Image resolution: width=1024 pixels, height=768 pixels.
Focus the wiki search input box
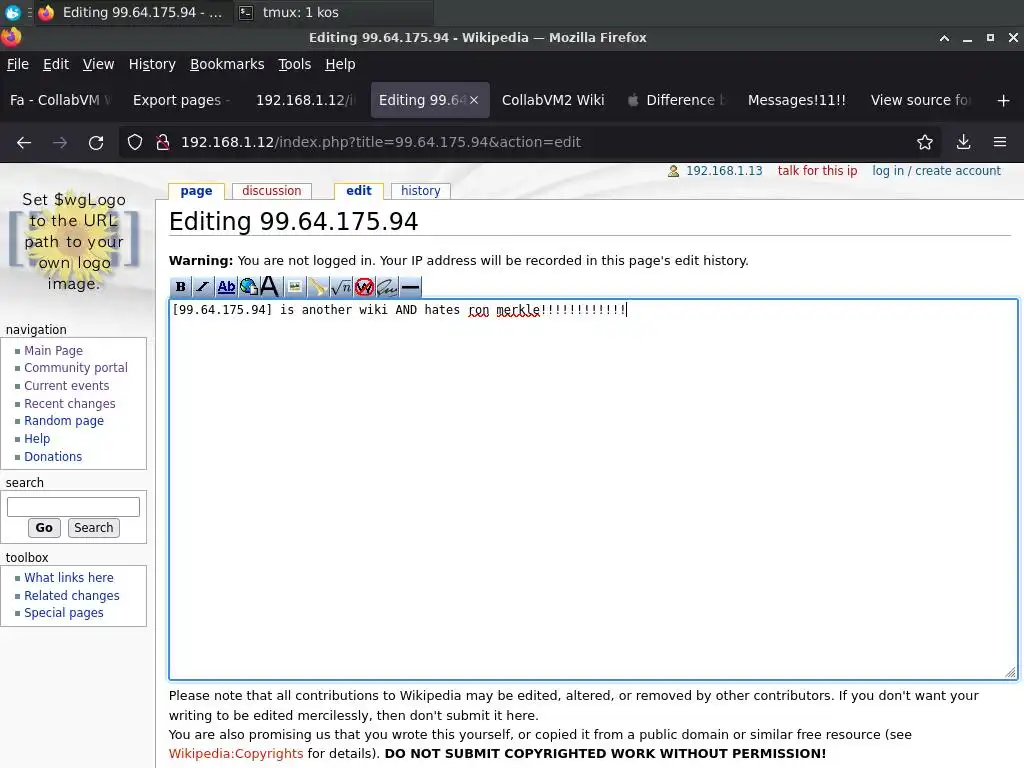[73, 507]
